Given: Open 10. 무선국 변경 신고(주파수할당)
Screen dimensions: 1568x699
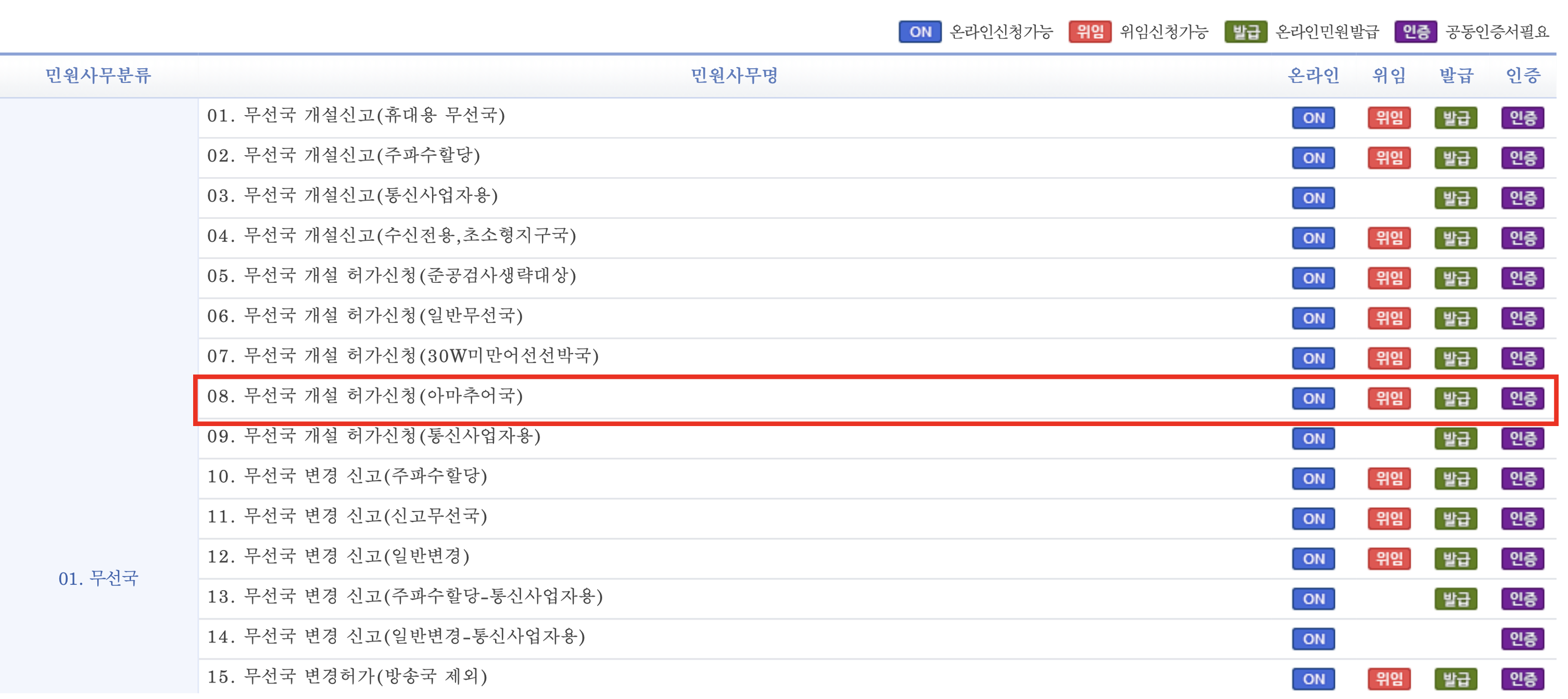Looking at the screenshot, I should tap(348, 476).
